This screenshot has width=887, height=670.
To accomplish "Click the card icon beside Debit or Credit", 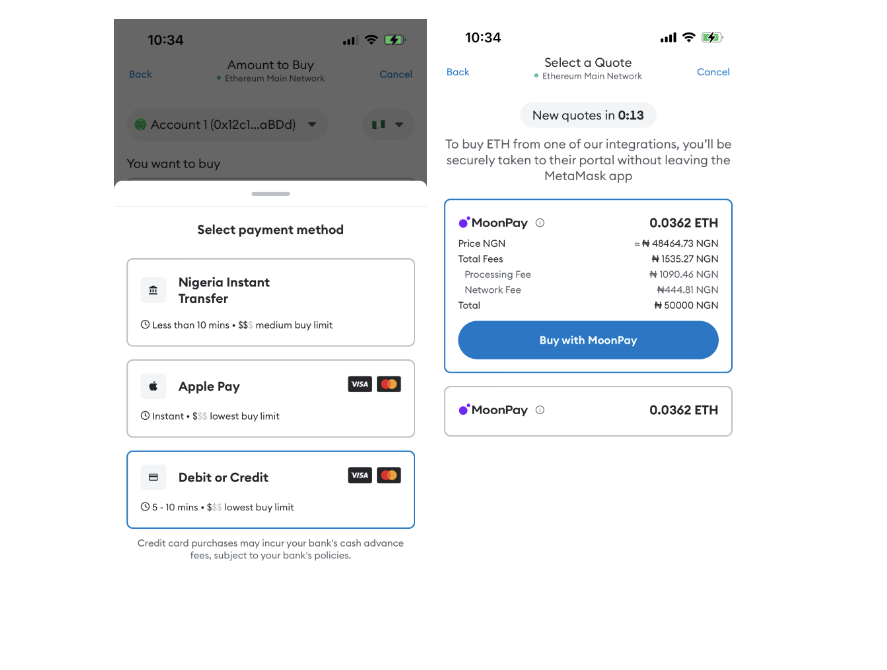I will pos(153,477).
